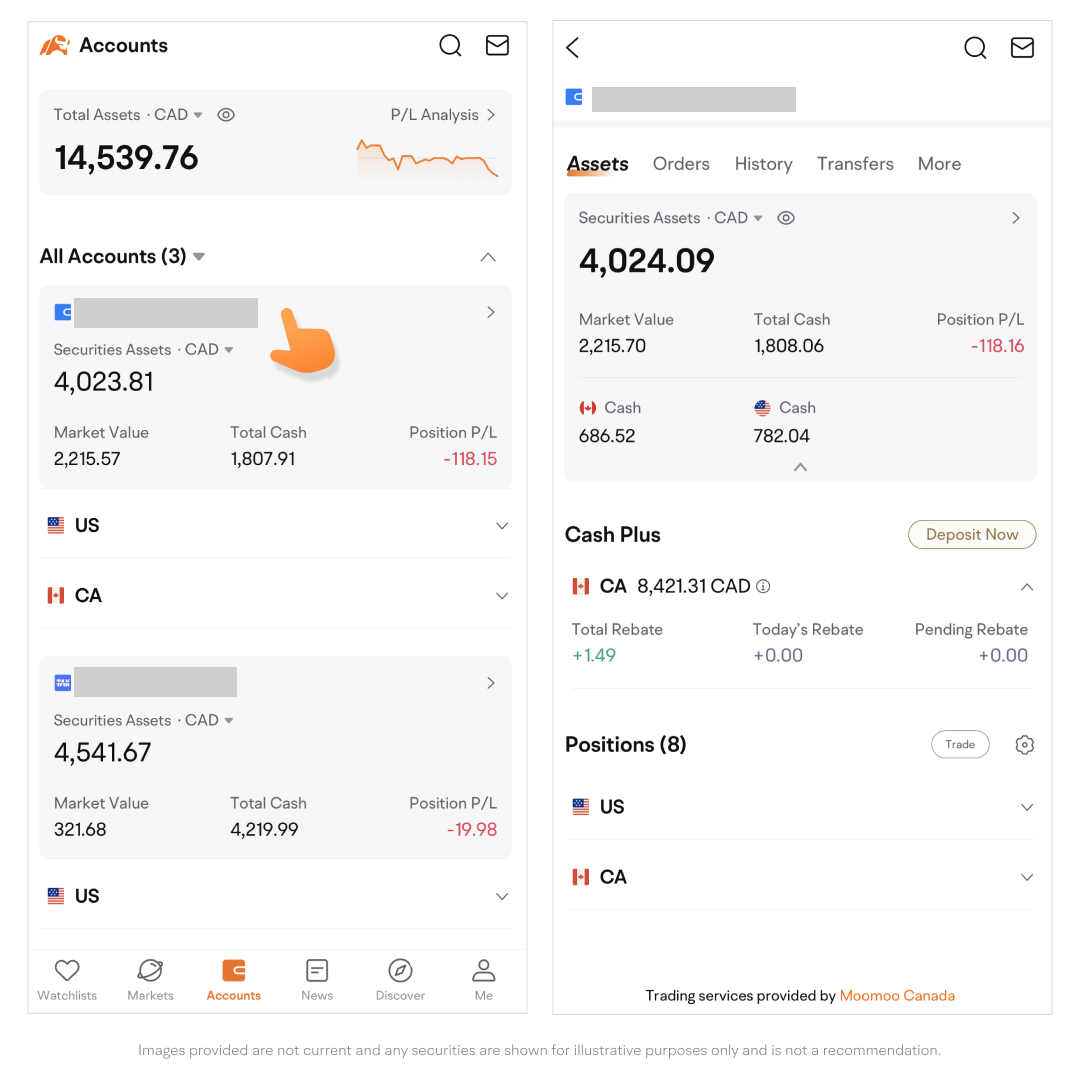Viewport: 1080px width, 1080px height.
Task: Open the P/L trend mini chart
Action: click(x=427, y=160)
